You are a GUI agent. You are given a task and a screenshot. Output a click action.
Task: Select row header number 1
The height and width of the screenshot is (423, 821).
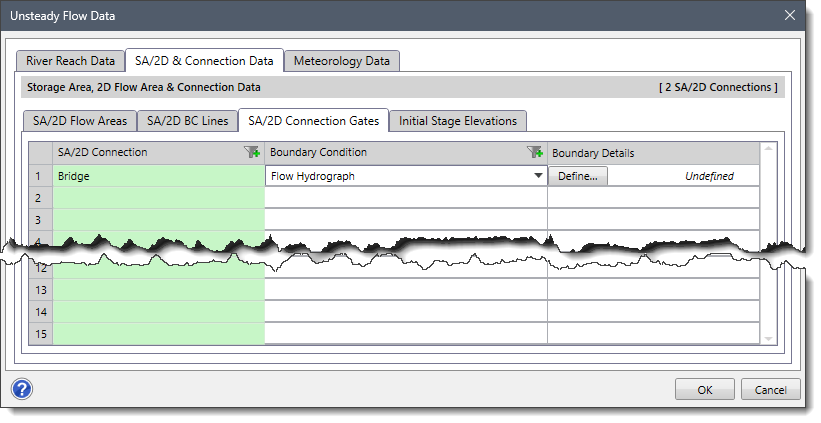(x=40, y=176)
